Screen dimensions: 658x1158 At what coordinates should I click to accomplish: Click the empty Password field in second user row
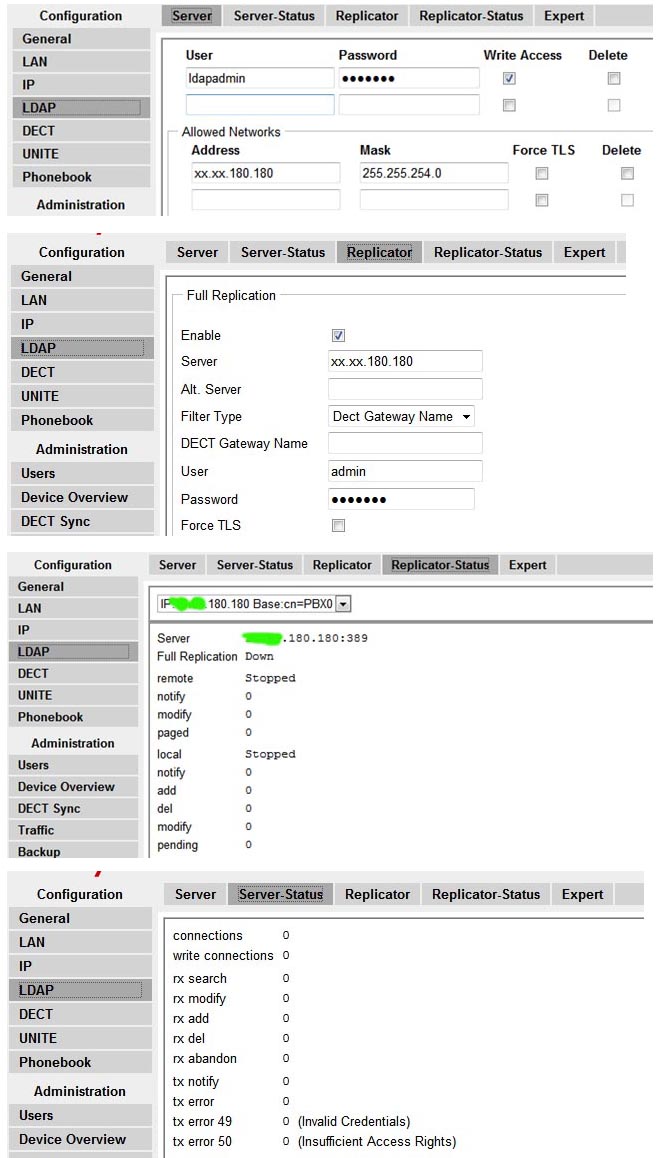(409, 105)
